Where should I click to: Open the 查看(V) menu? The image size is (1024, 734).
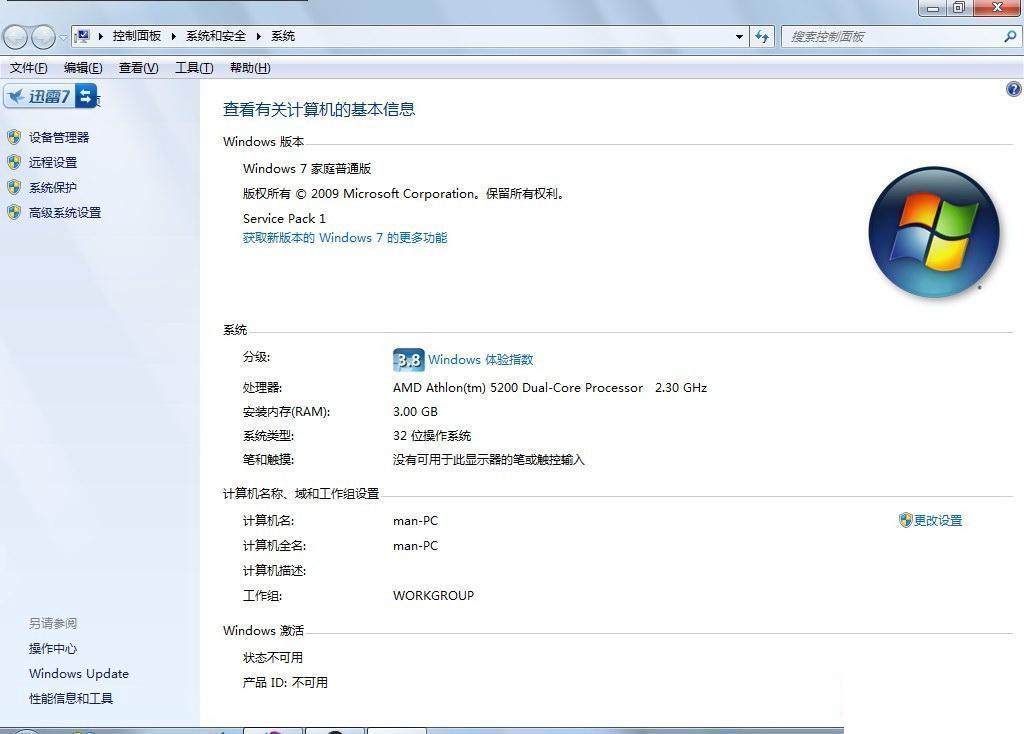pos(138,68)
